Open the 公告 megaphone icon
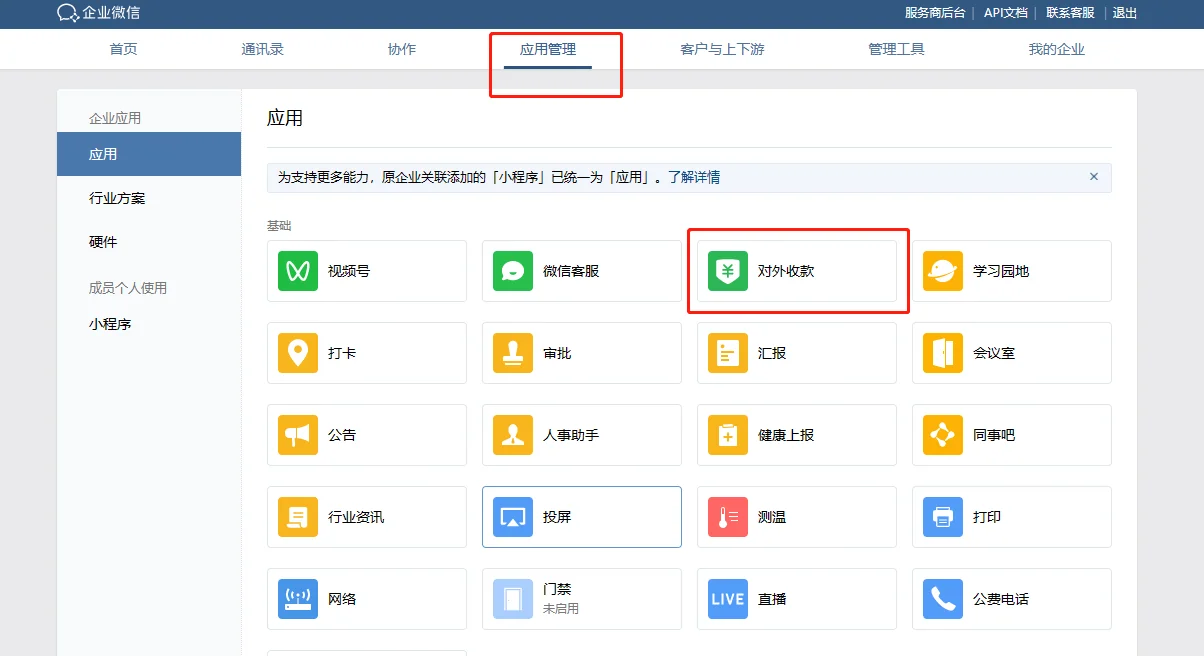The height and width of the screenshot is (656, 1204). [x=298, y=435]
